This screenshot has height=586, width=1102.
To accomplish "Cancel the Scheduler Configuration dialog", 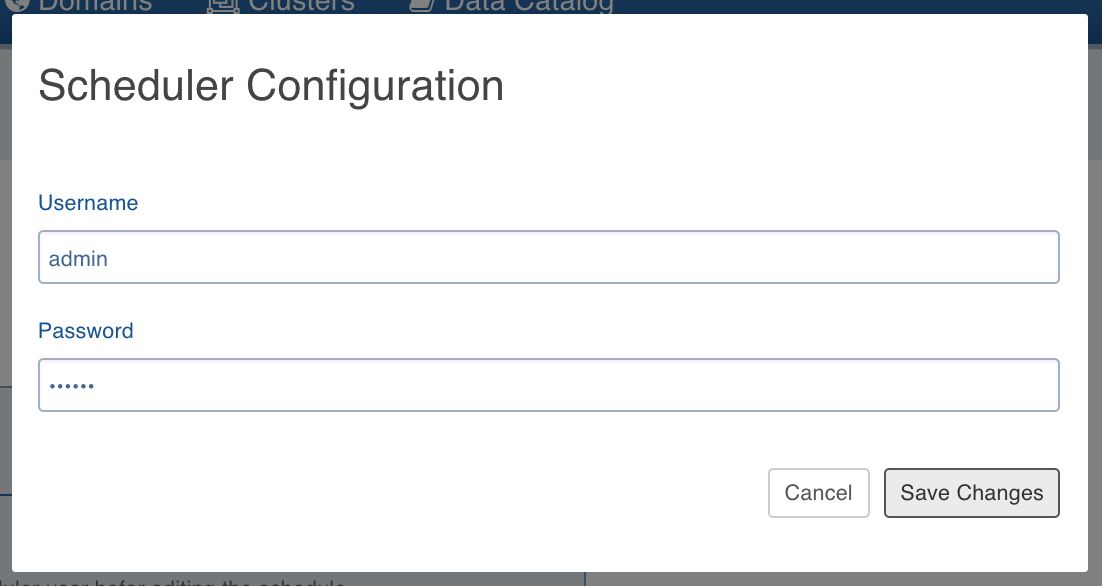I will pos(819,493).
